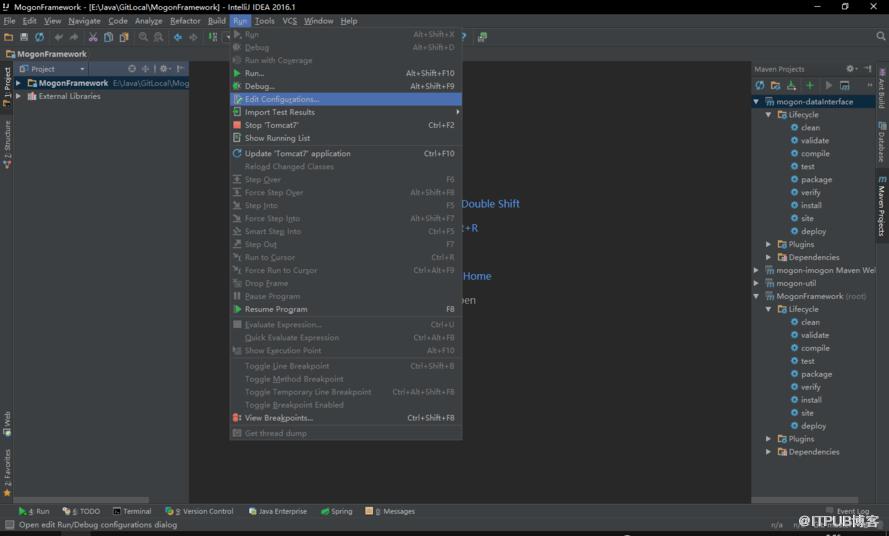Hide the Project panel with hide icon

tap(180, 69)
